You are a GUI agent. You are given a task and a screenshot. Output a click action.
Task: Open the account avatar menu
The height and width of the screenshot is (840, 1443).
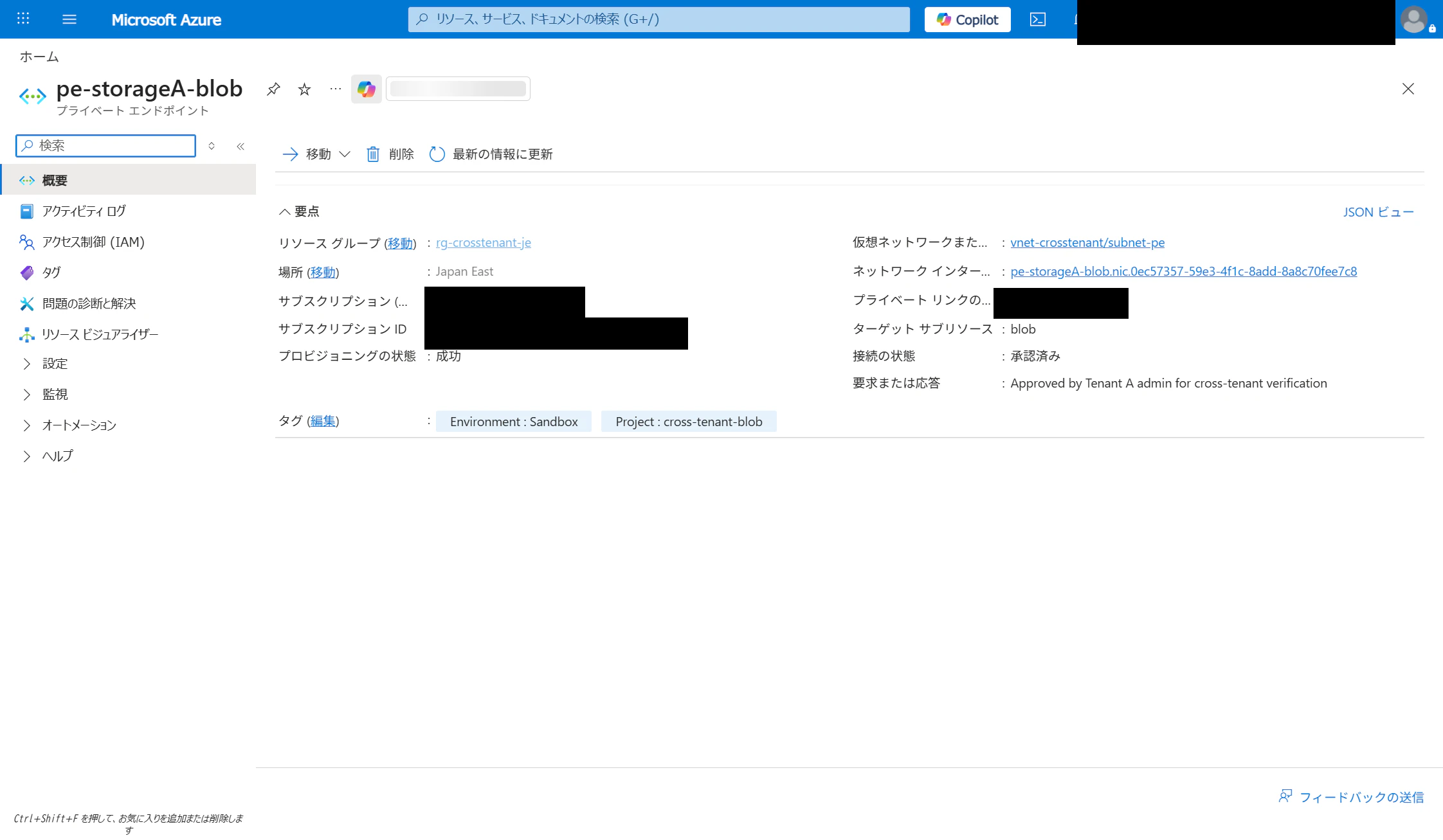pyautogui.click(x=1414, y=19)
